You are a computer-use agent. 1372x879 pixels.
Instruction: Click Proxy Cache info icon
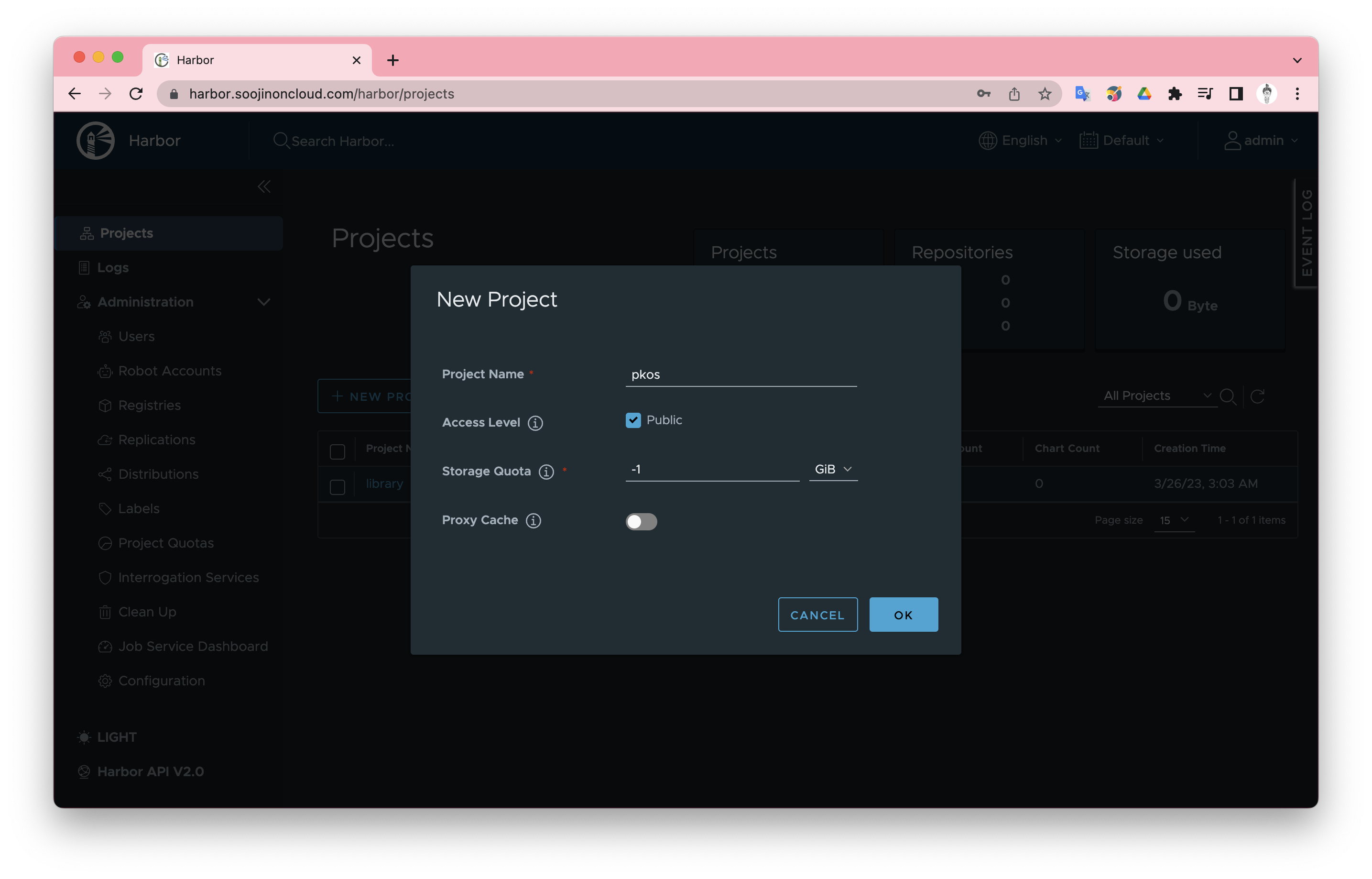tap(533, 520)
